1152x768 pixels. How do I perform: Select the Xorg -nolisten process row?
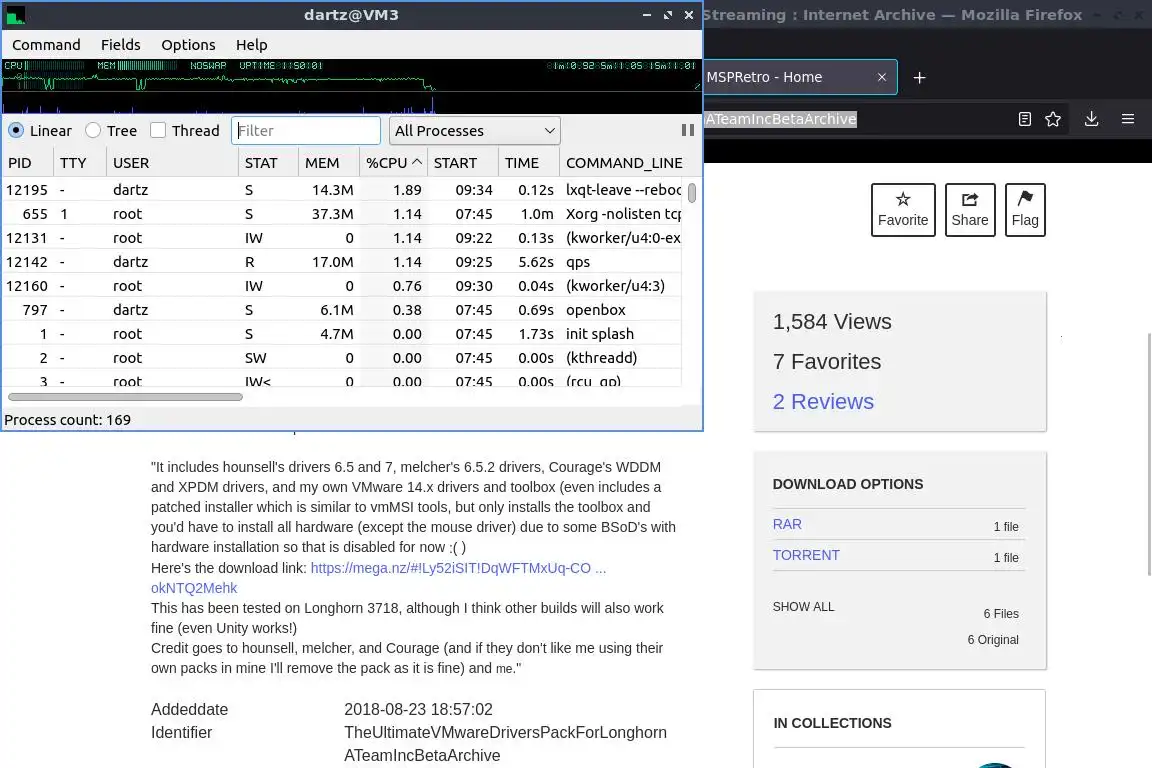tap(342, 214)
